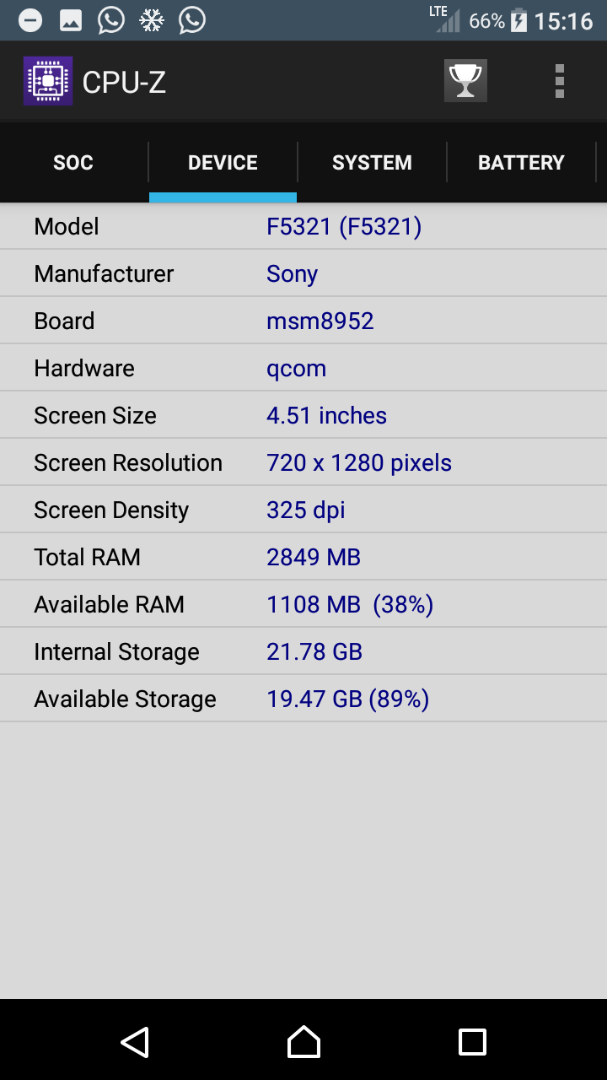Open the three-dot overflow menu
This screenshot has width=607, height=1080.
559,81
